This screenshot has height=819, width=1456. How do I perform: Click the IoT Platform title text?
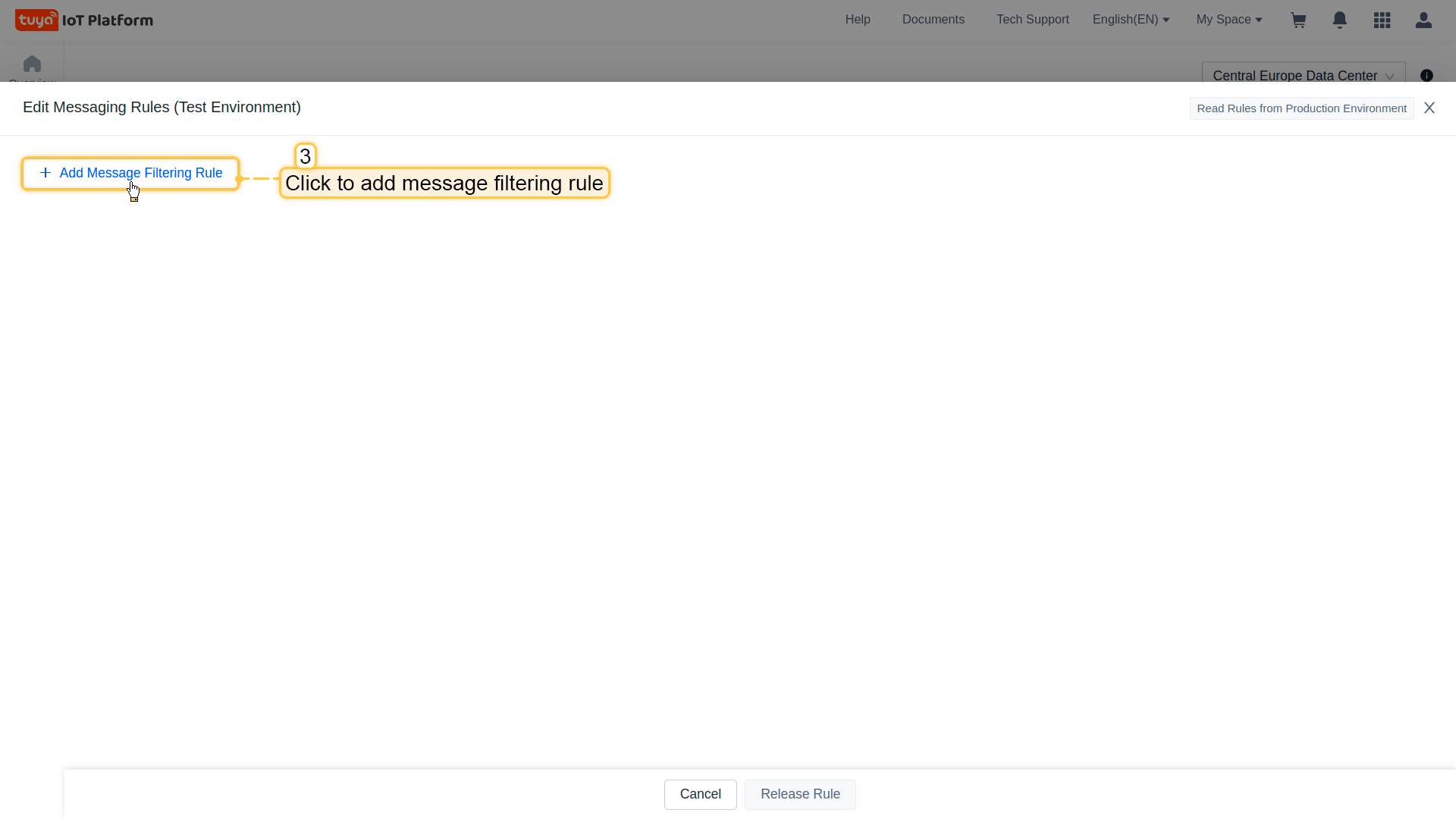click(108, 20)
